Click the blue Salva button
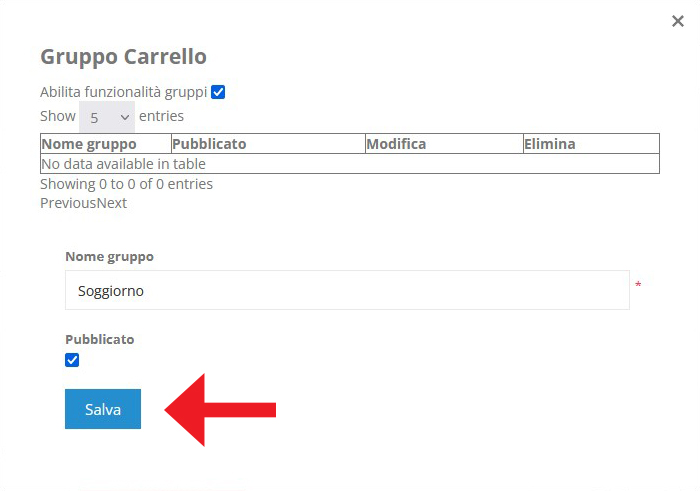 click(103, 409)
